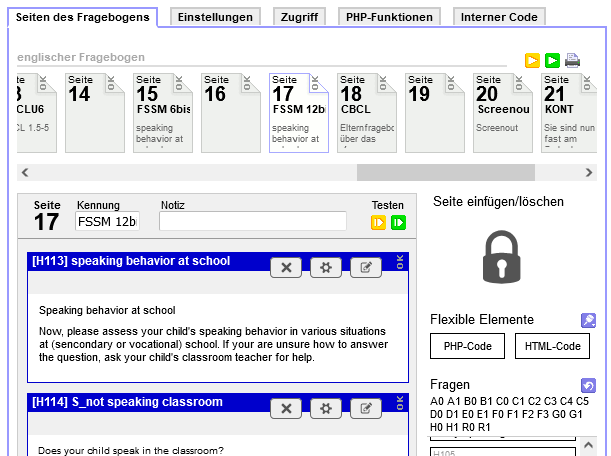Test page 17 with green play icon
The image size is (611, 456).
pyautogui.click(x=398, y=223)
